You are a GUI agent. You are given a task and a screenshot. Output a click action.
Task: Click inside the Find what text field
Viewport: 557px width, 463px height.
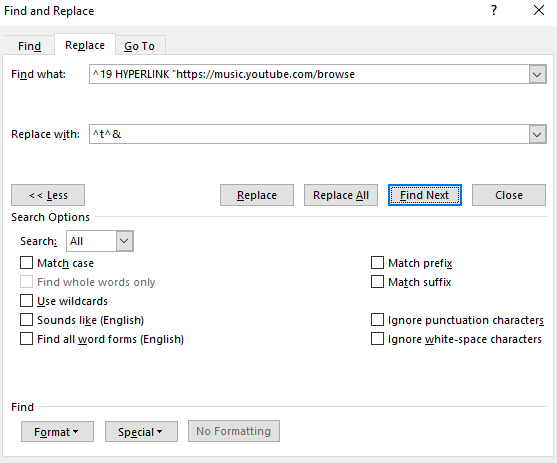point(309,74)
